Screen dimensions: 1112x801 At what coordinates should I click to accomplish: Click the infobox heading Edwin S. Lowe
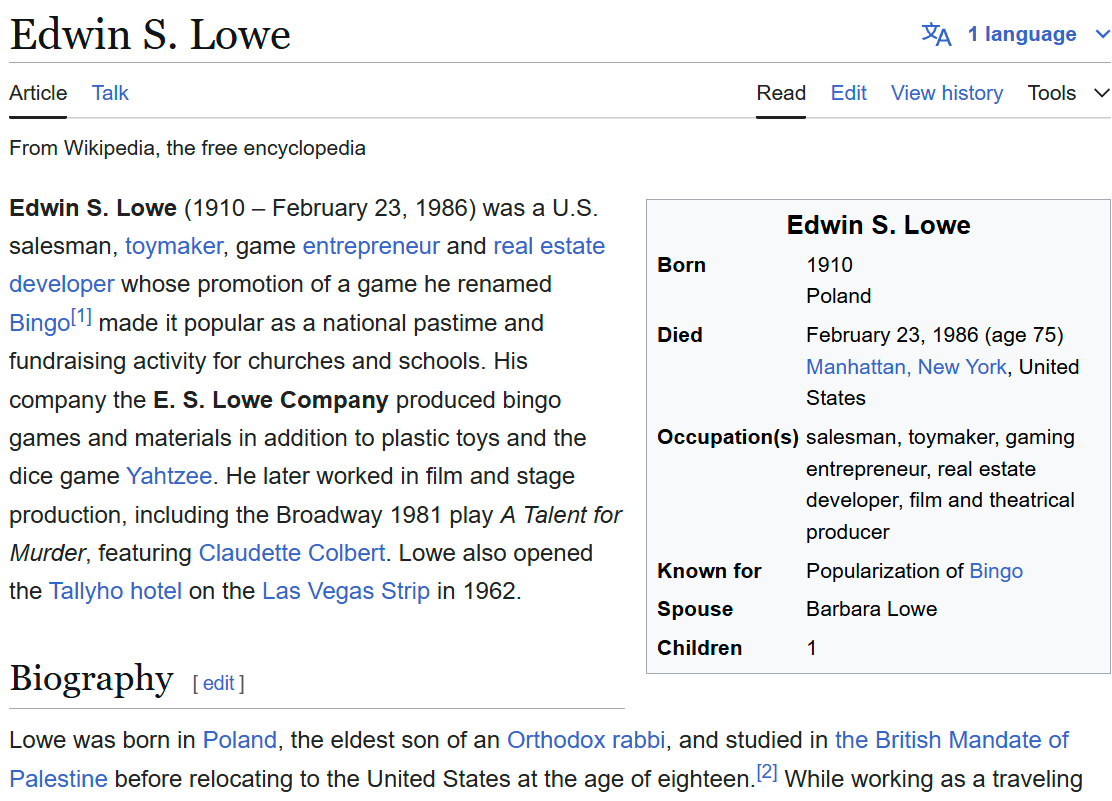878,225
